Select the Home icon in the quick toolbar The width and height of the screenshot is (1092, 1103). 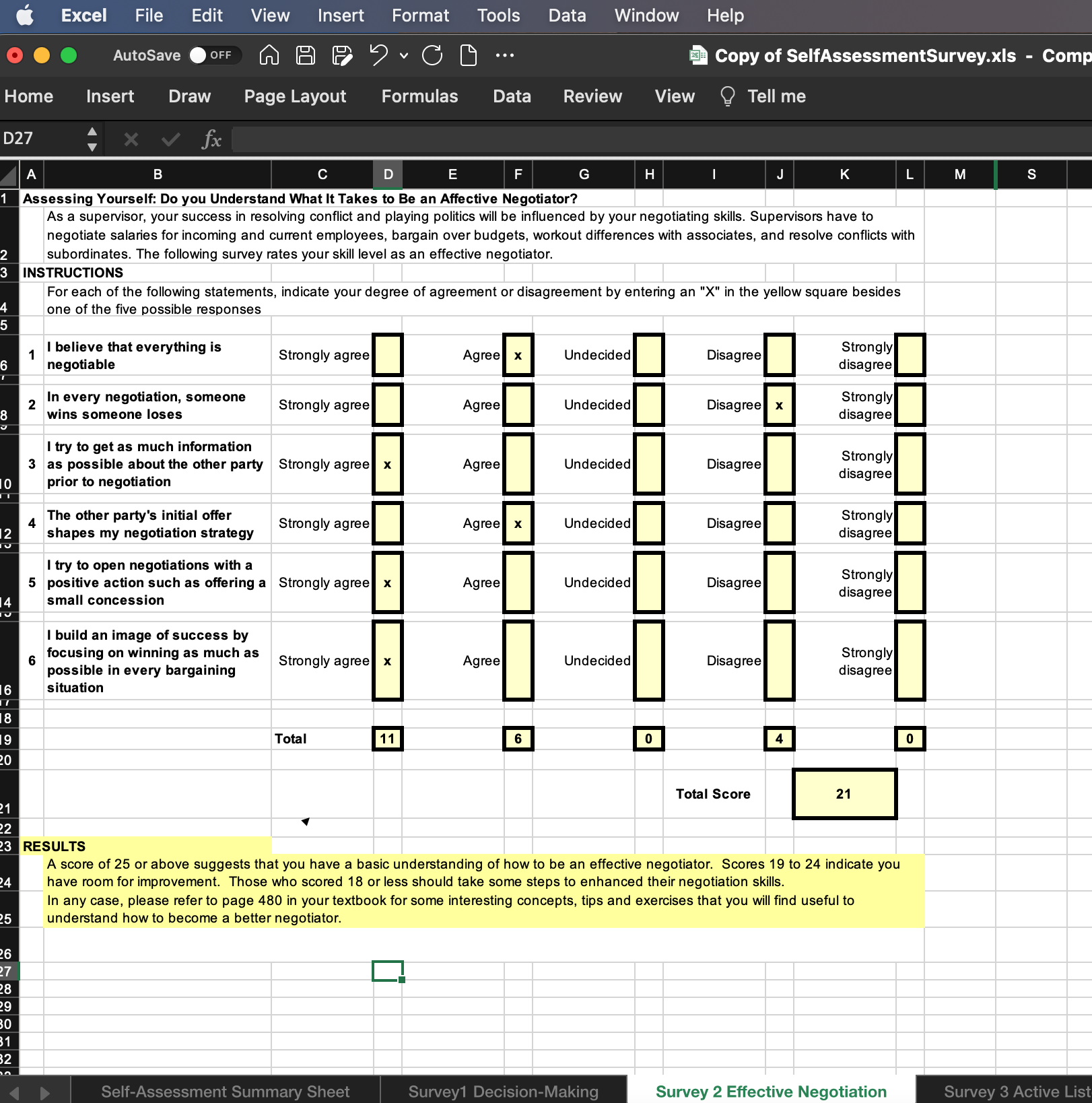(268, 55)
